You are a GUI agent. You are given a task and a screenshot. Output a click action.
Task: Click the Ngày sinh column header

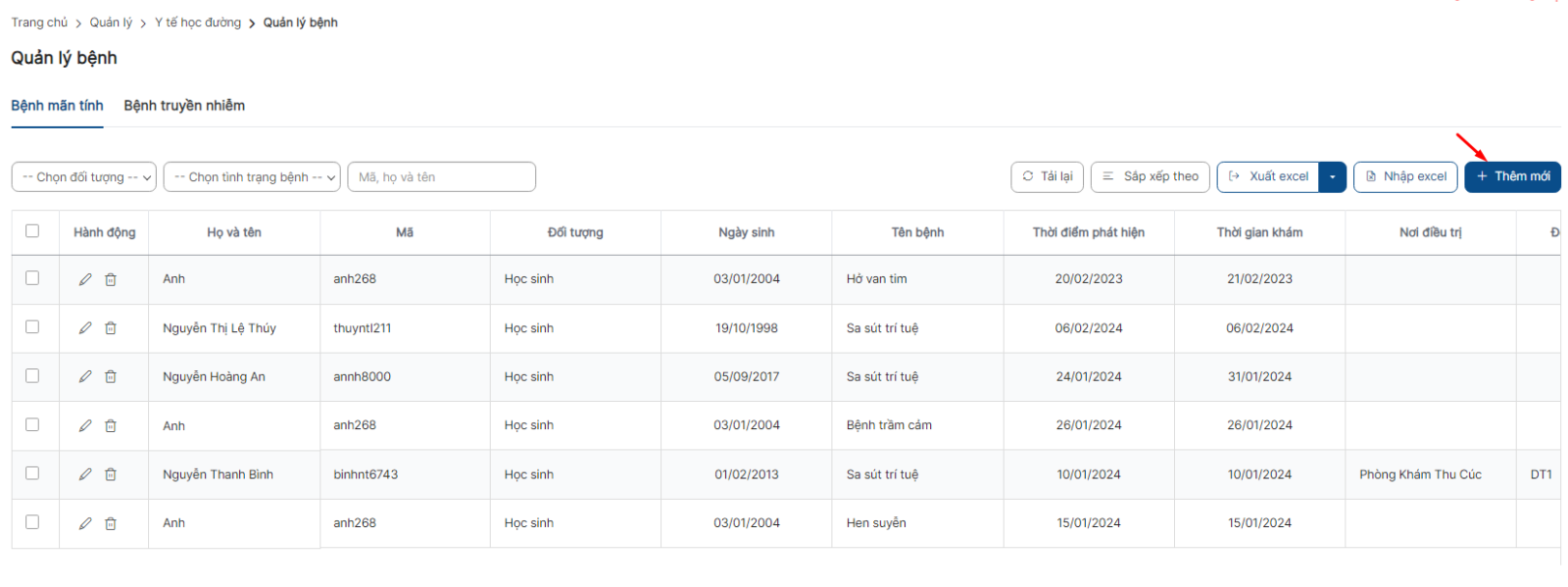(747, 233)
